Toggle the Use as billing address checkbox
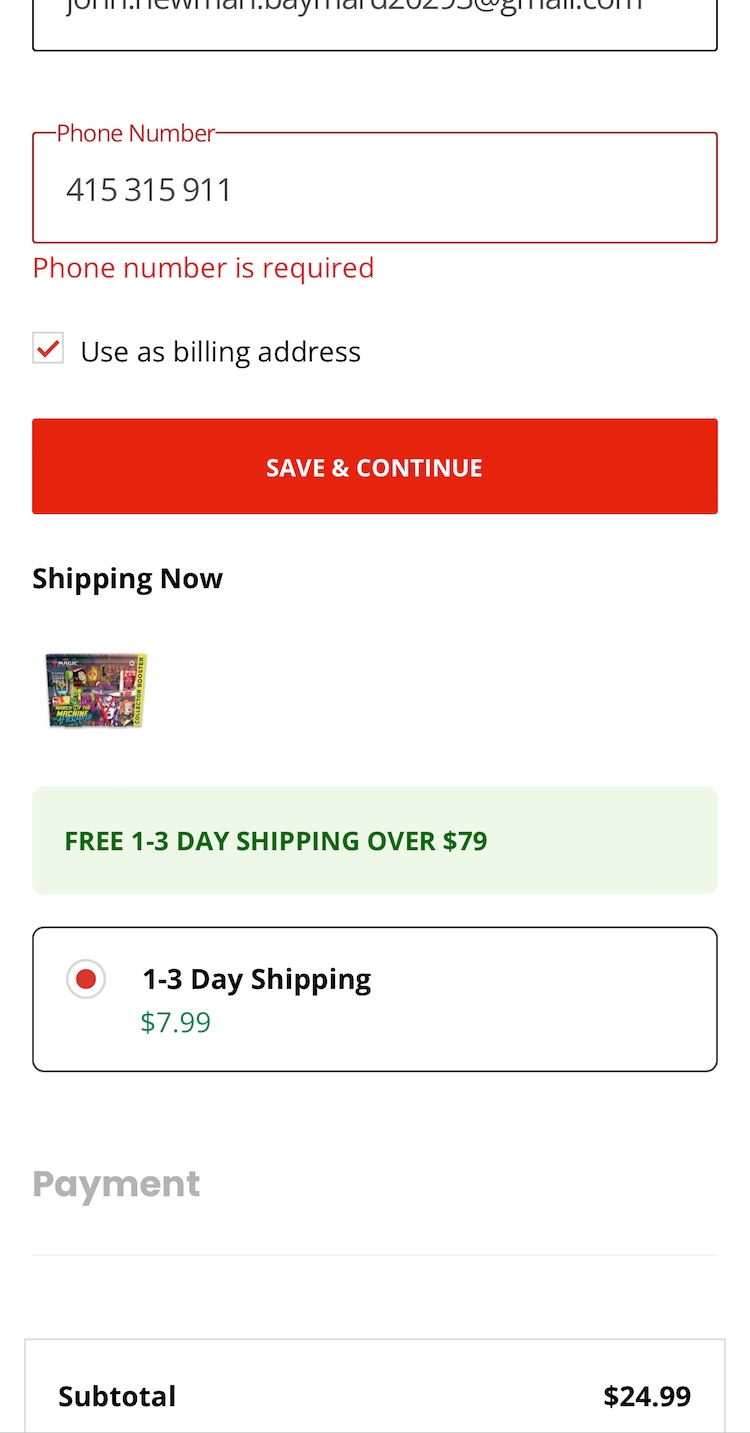Image resolution: width=750 pixels, height=1433 pixels. pyautogui.click(x=48, y=349)
